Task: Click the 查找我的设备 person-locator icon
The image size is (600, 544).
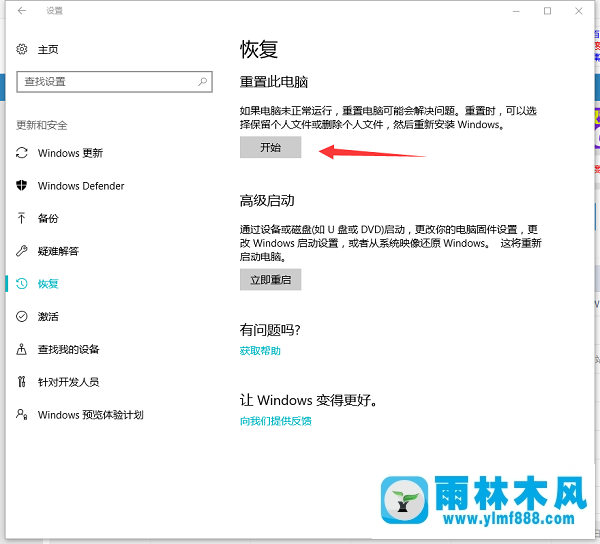Action: 21,349
